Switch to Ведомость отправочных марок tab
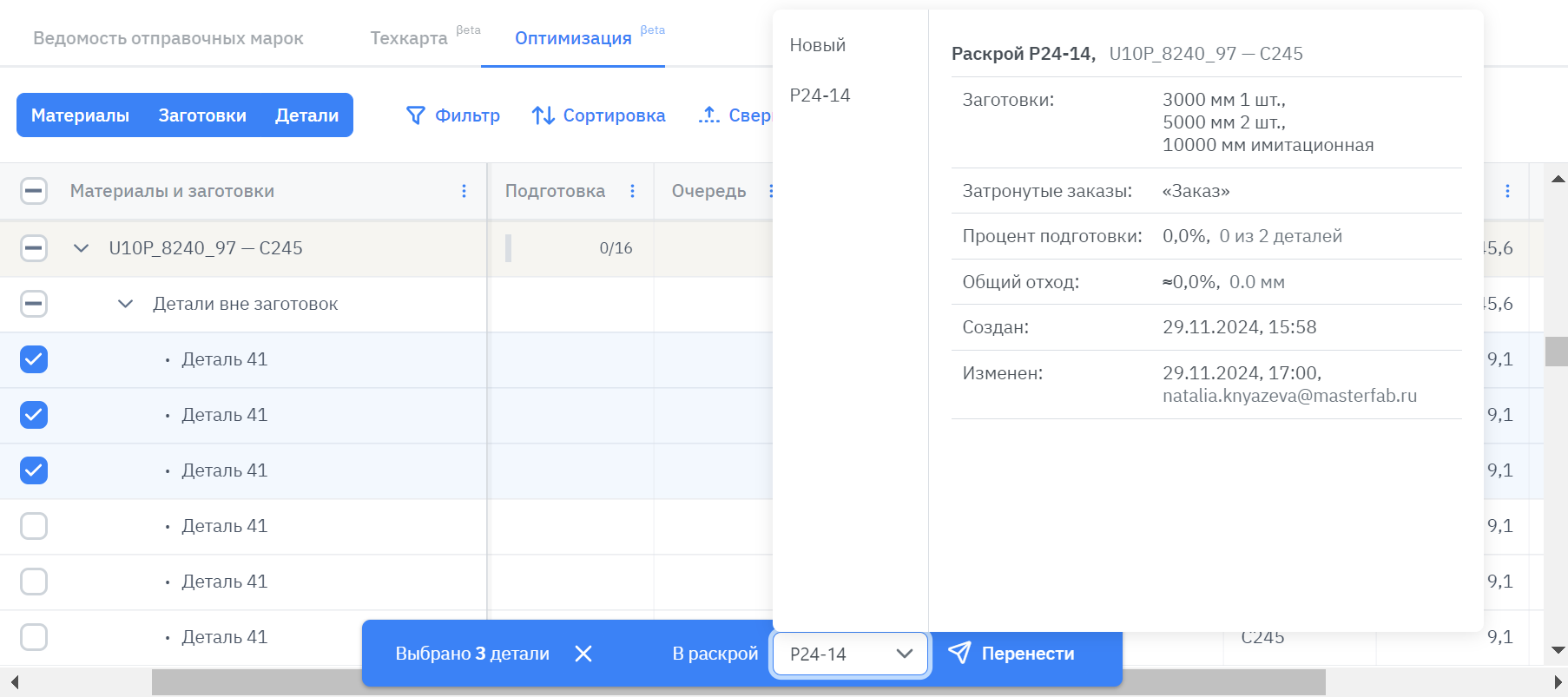The image size is (1568, 697). pos(168,38)
